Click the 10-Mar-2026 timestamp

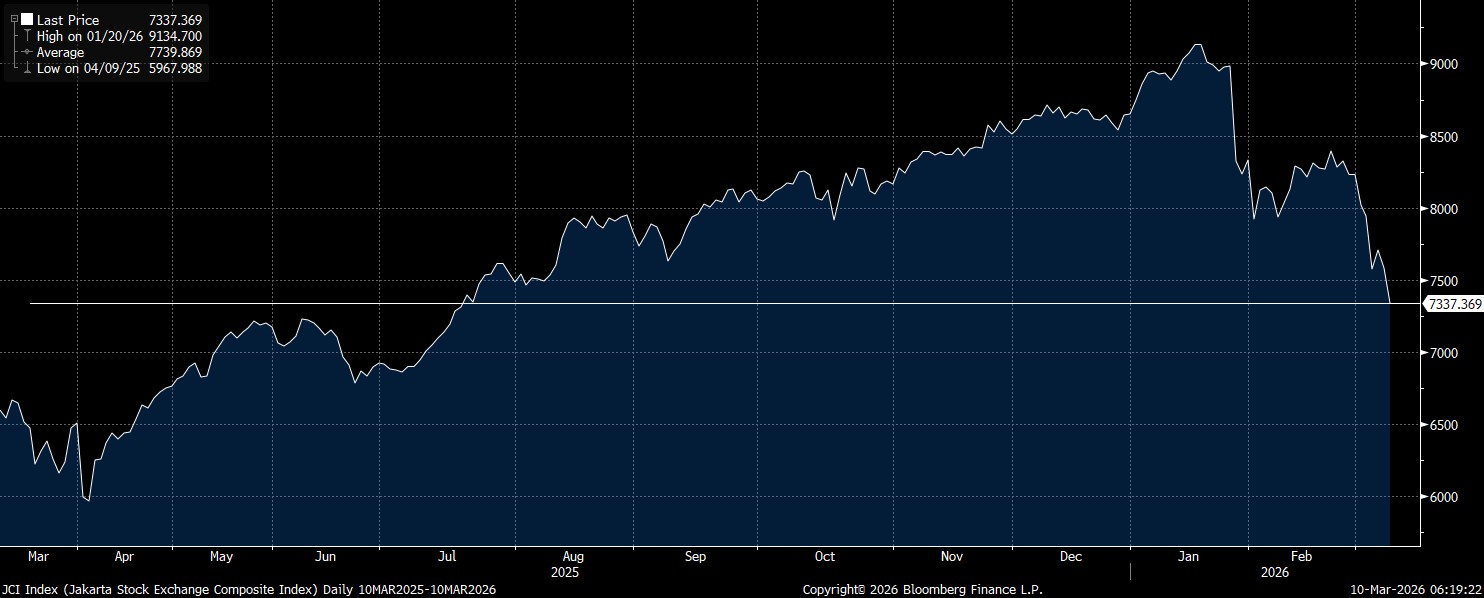coord(1416,590)
